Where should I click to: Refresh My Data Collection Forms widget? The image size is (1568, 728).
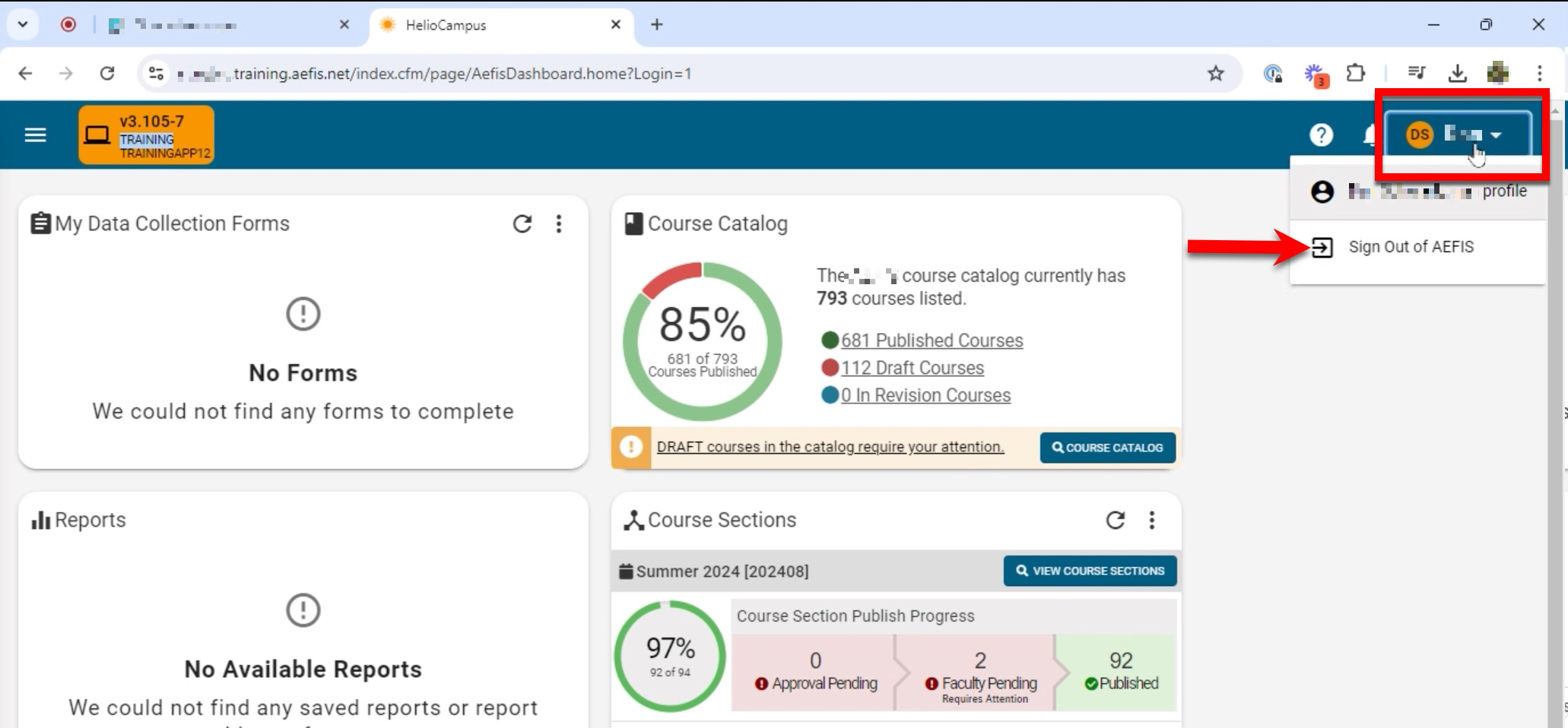522,223
